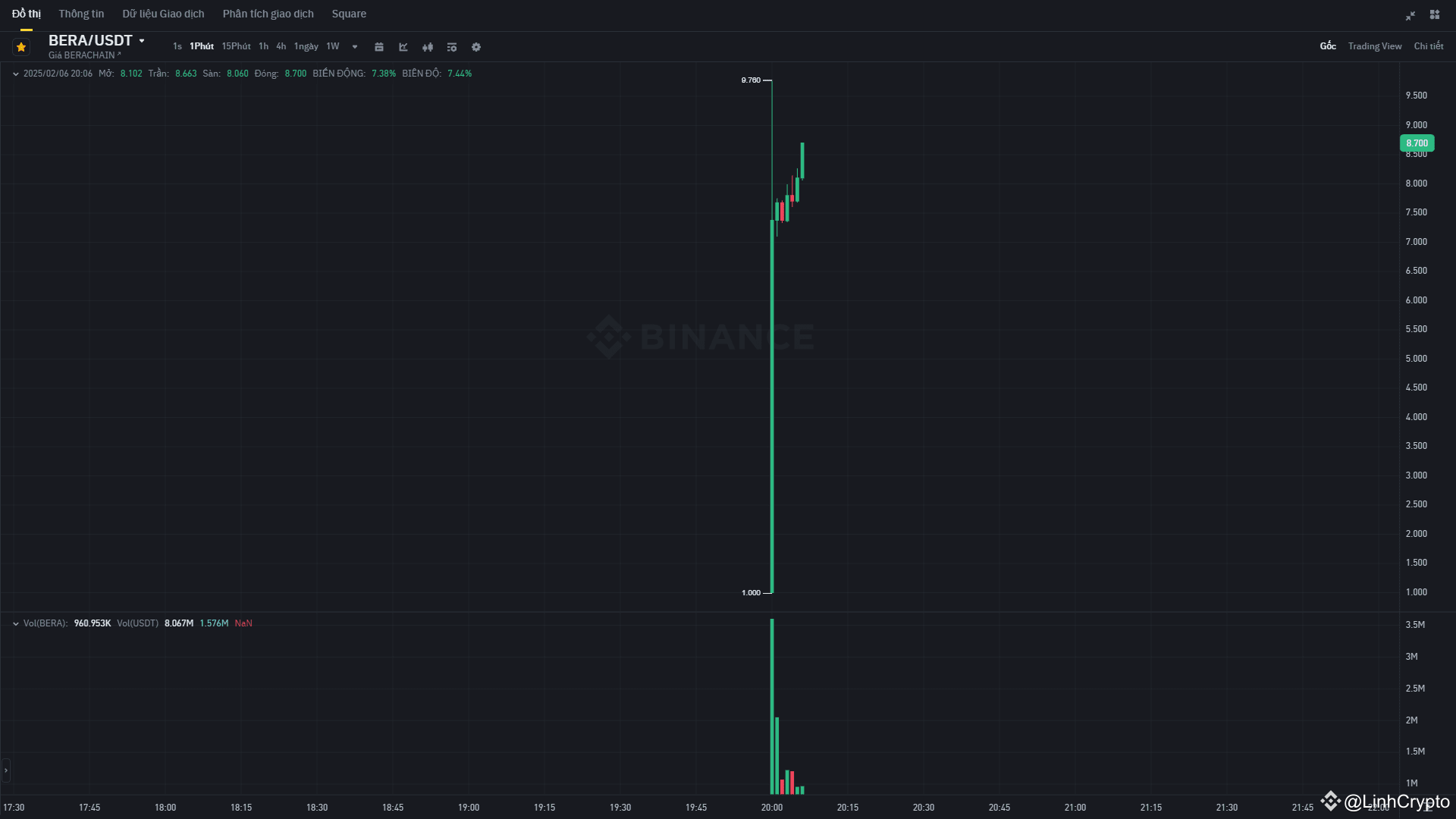This screenshot has width=1456, height=819.
Task: Select the 1W time interval
Action: (x=333, y=46)
